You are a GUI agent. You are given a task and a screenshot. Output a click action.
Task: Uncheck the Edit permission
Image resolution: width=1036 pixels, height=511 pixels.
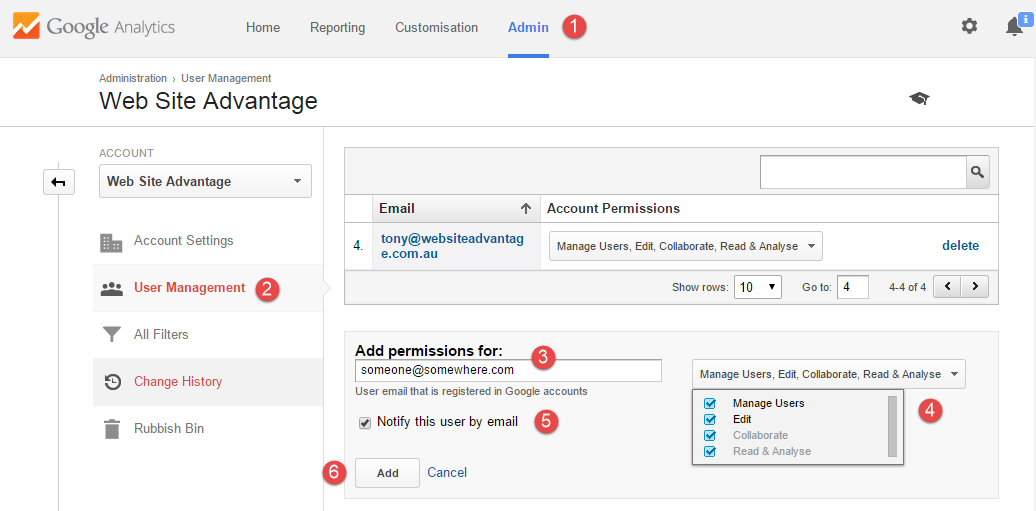coord(710,419)
